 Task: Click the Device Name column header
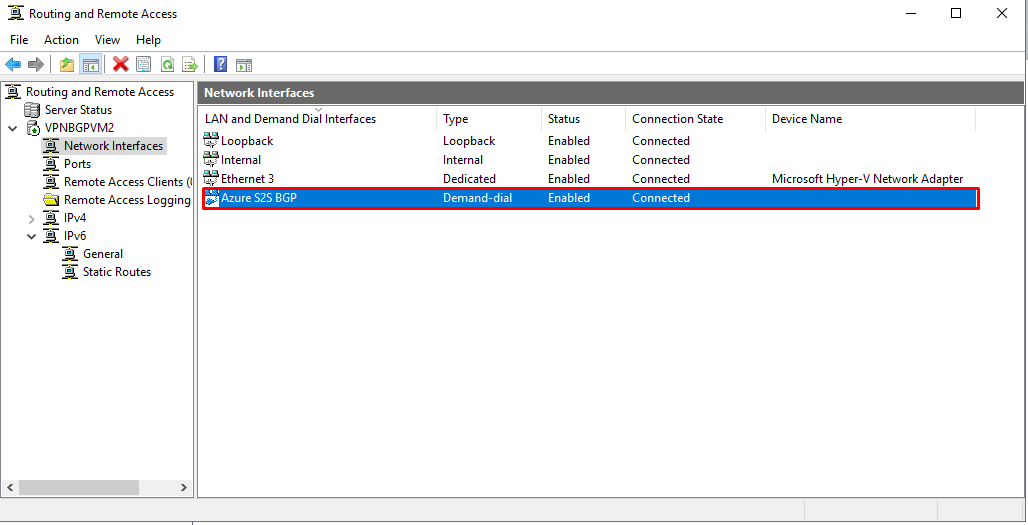point(807,119)
